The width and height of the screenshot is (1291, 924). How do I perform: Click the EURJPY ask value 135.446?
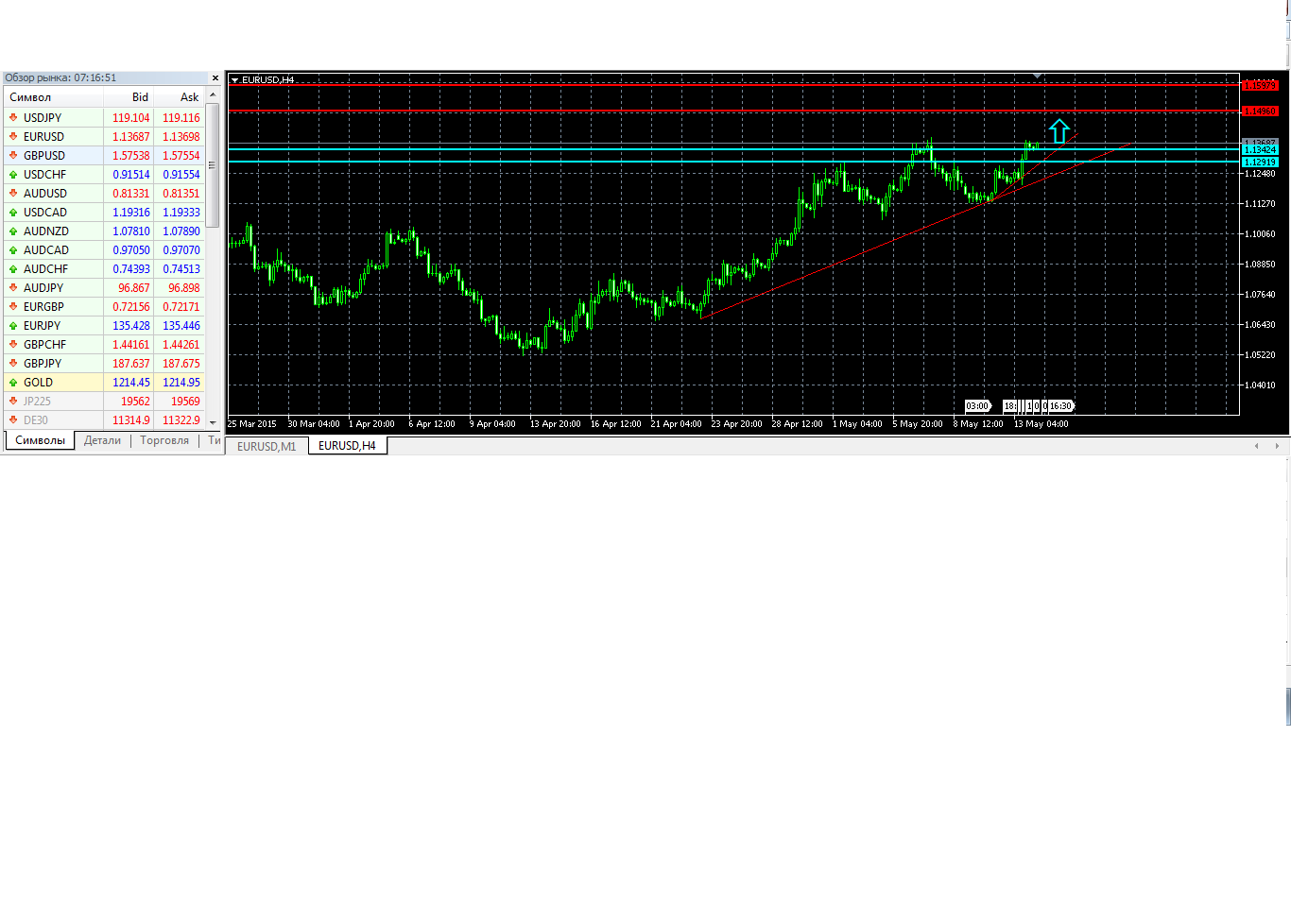[181, 326]
